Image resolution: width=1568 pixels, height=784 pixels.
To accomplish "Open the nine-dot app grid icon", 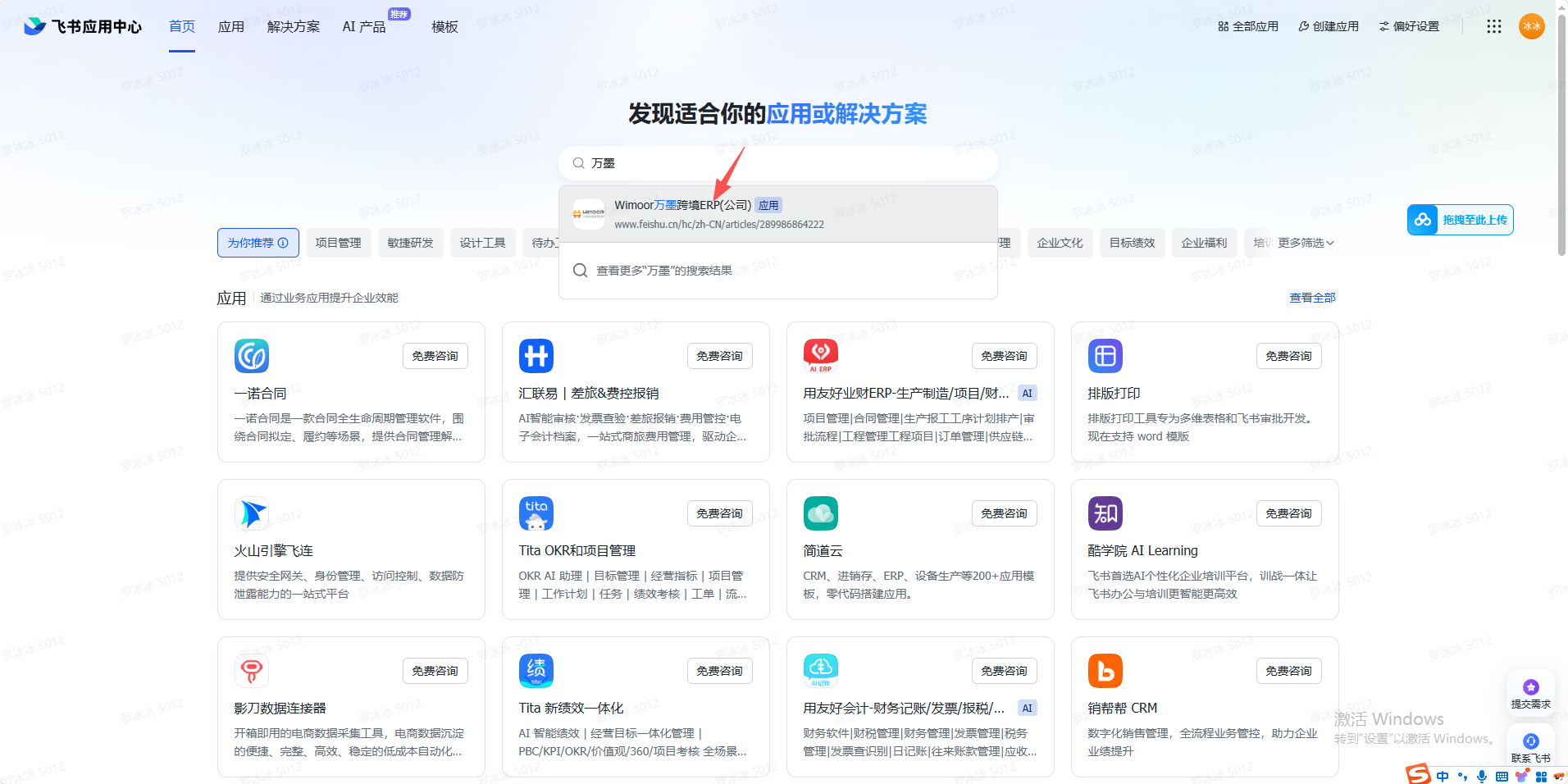I will click(x=1493, y=26).
